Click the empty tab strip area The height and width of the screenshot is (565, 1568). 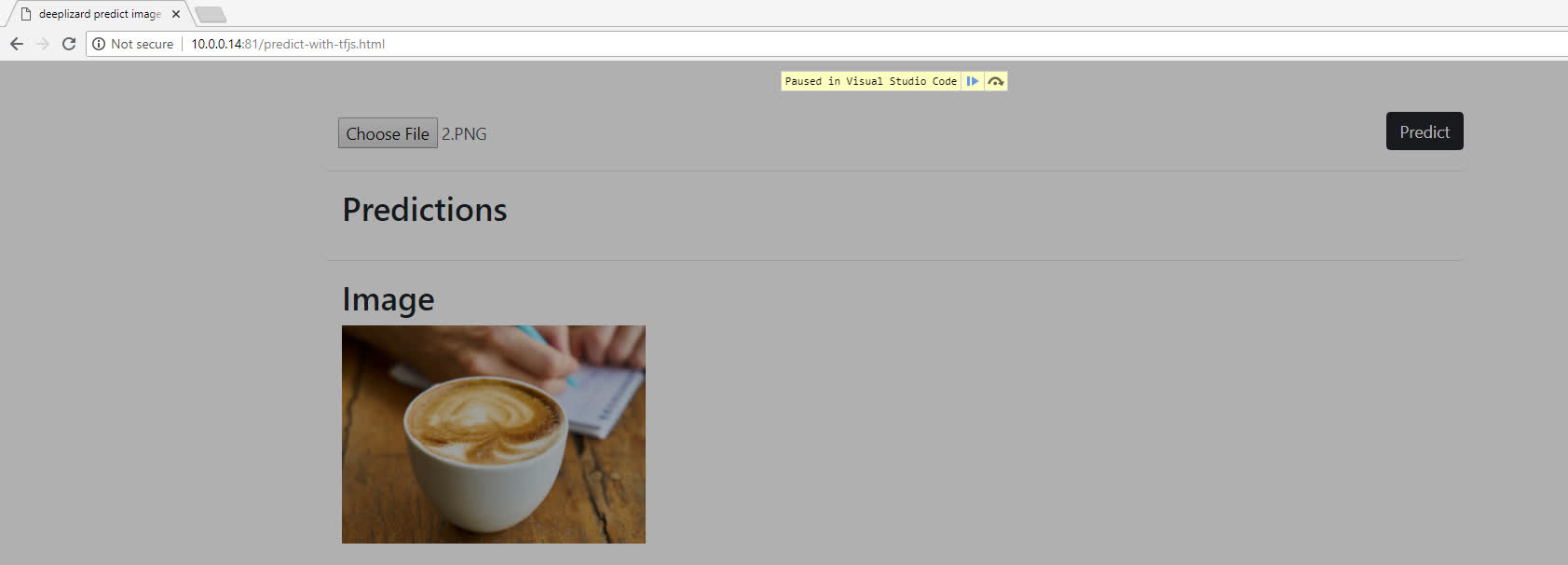[894, 13]
